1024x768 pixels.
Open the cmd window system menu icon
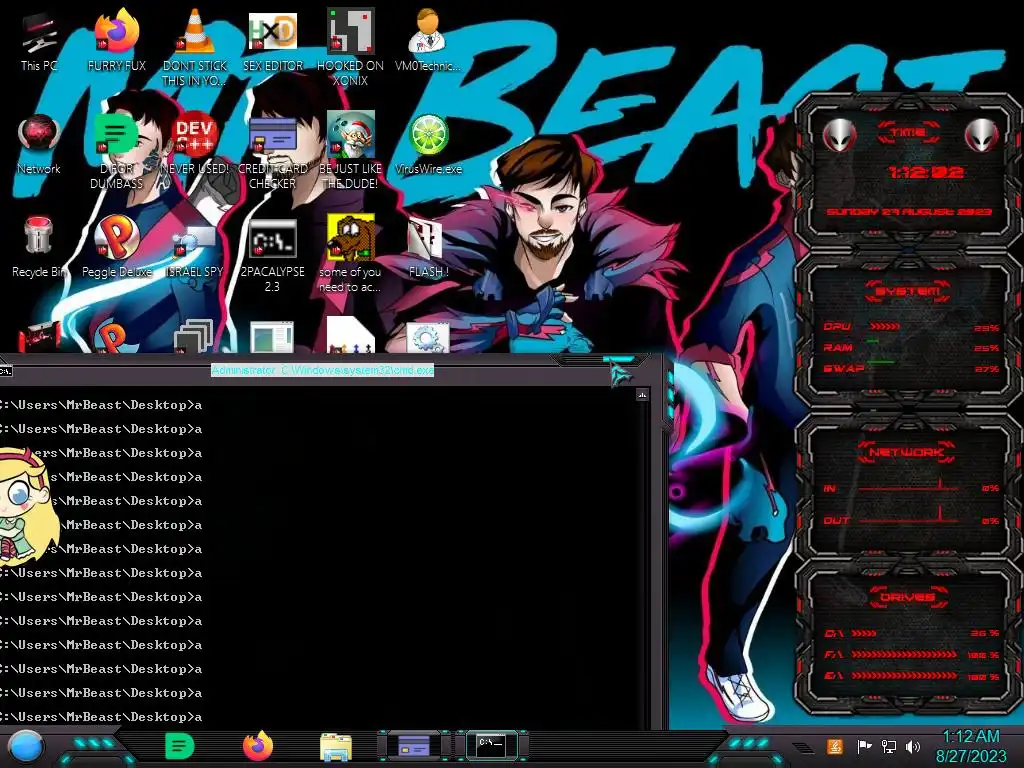6,371
